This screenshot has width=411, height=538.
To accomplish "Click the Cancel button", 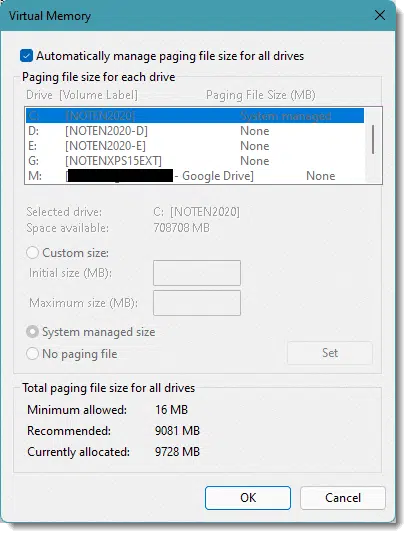I will (343, 498).
